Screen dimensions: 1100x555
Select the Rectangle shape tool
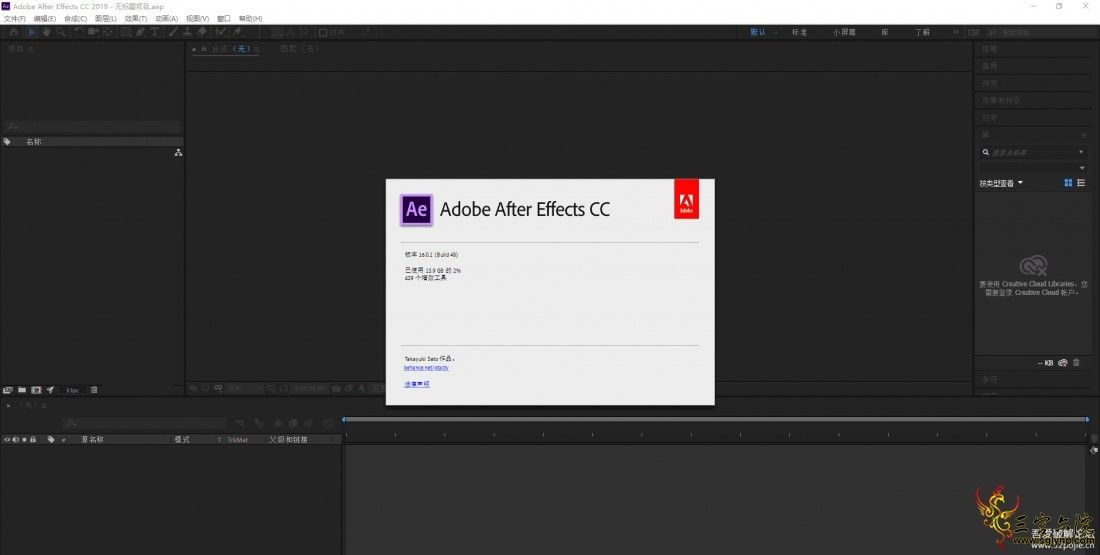point(126,32)
